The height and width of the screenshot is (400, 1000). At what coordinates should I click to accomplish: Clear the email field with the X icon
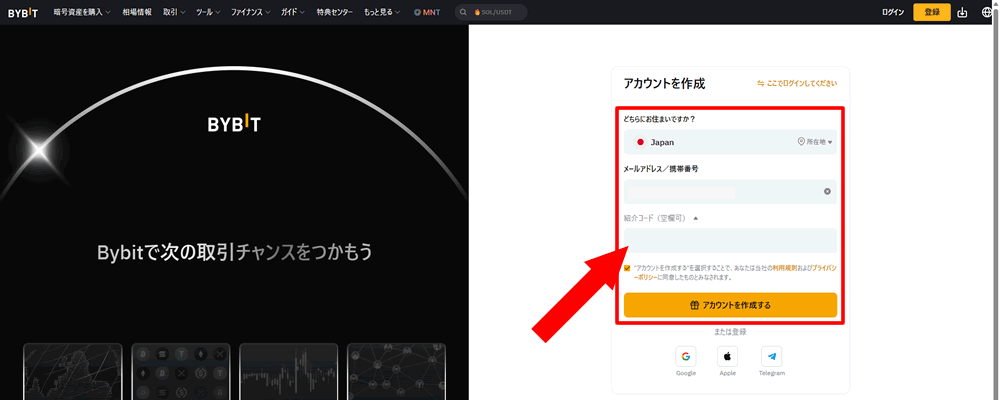pyautogui.click(x=827, y=191)
